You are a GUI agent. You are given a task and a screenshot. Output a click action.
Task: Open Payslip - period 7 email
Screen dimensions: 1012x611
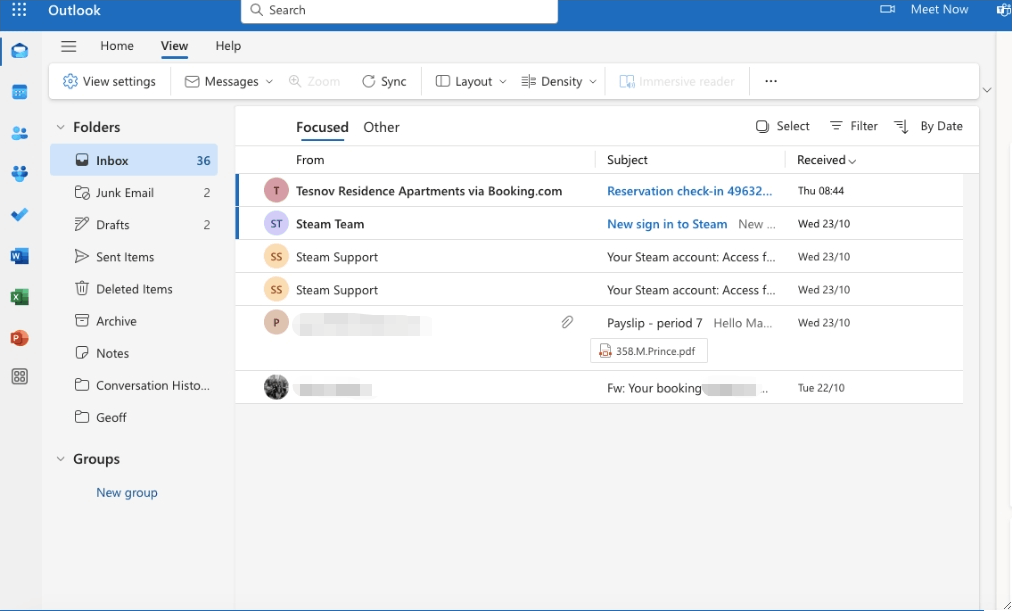(599, 338)
